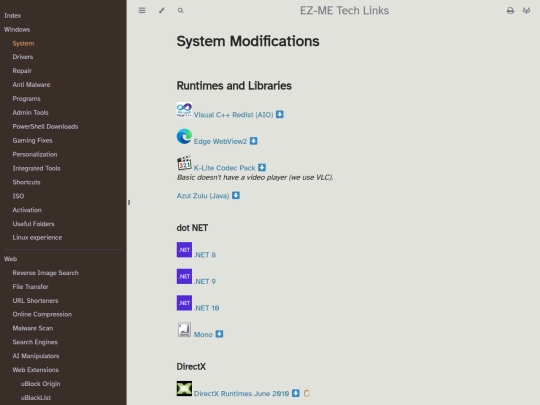Open Reverse Image Search in the sidebar
The image size is (540, 405).
pyautogui.click(x=45, y=273)
